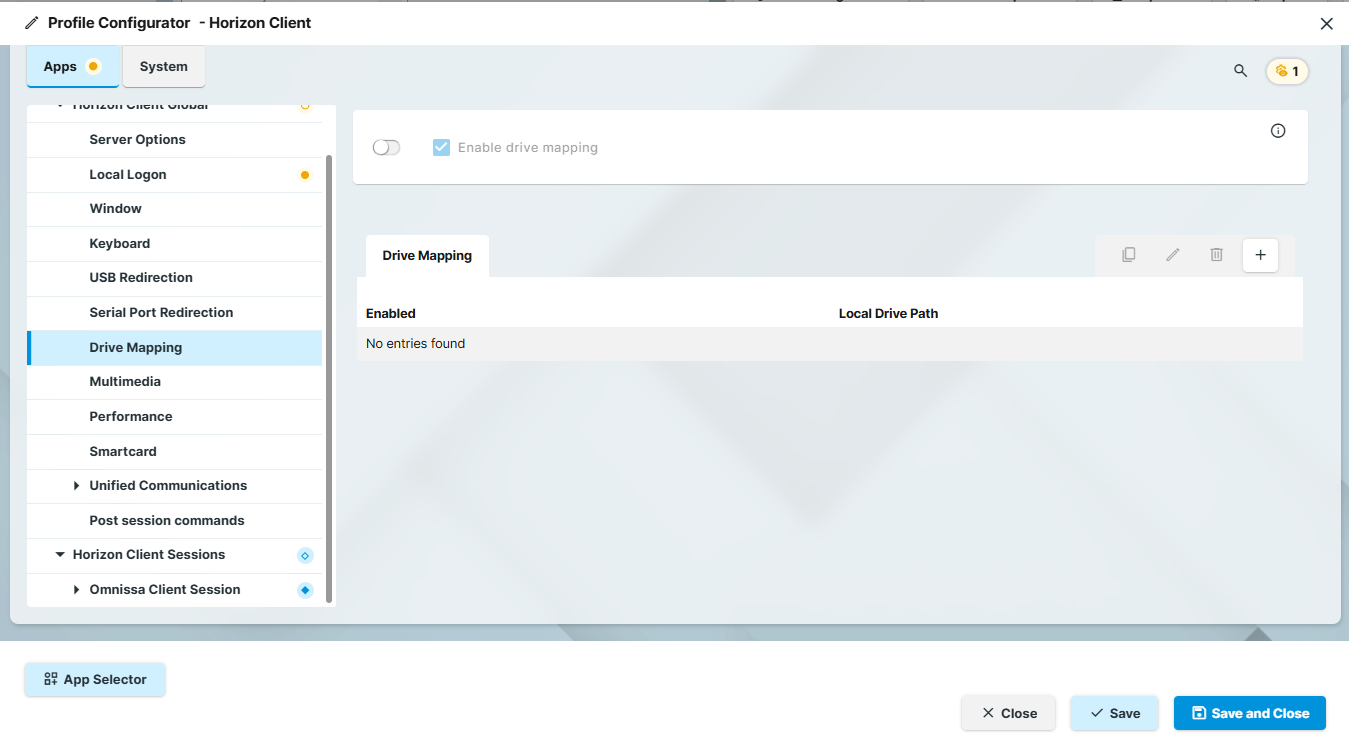Expand the Omnissa Client Session tree node
The width and height of the screenshot is (1349, 736).
click(76, 589)
